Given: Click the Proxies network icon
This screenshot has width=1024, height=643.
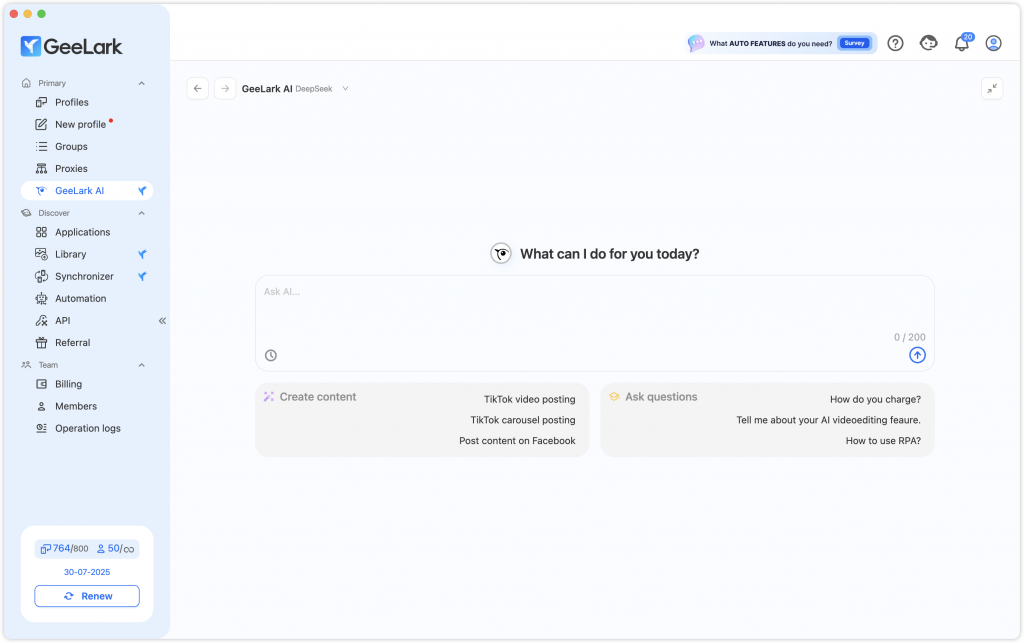Looking at the screenshot, I should (x=41, y=168).
